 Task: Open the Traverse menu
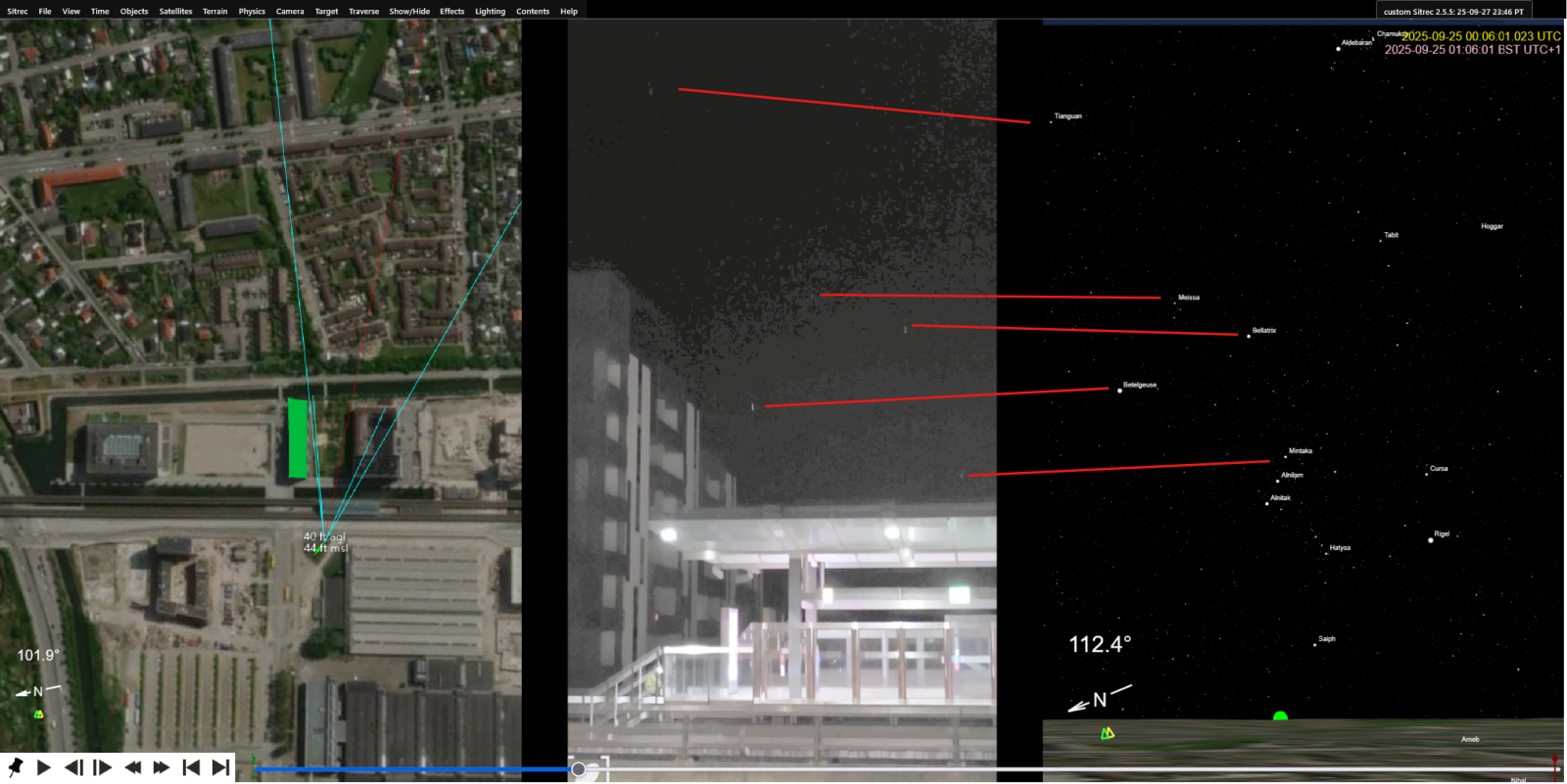tap(363, 12)
